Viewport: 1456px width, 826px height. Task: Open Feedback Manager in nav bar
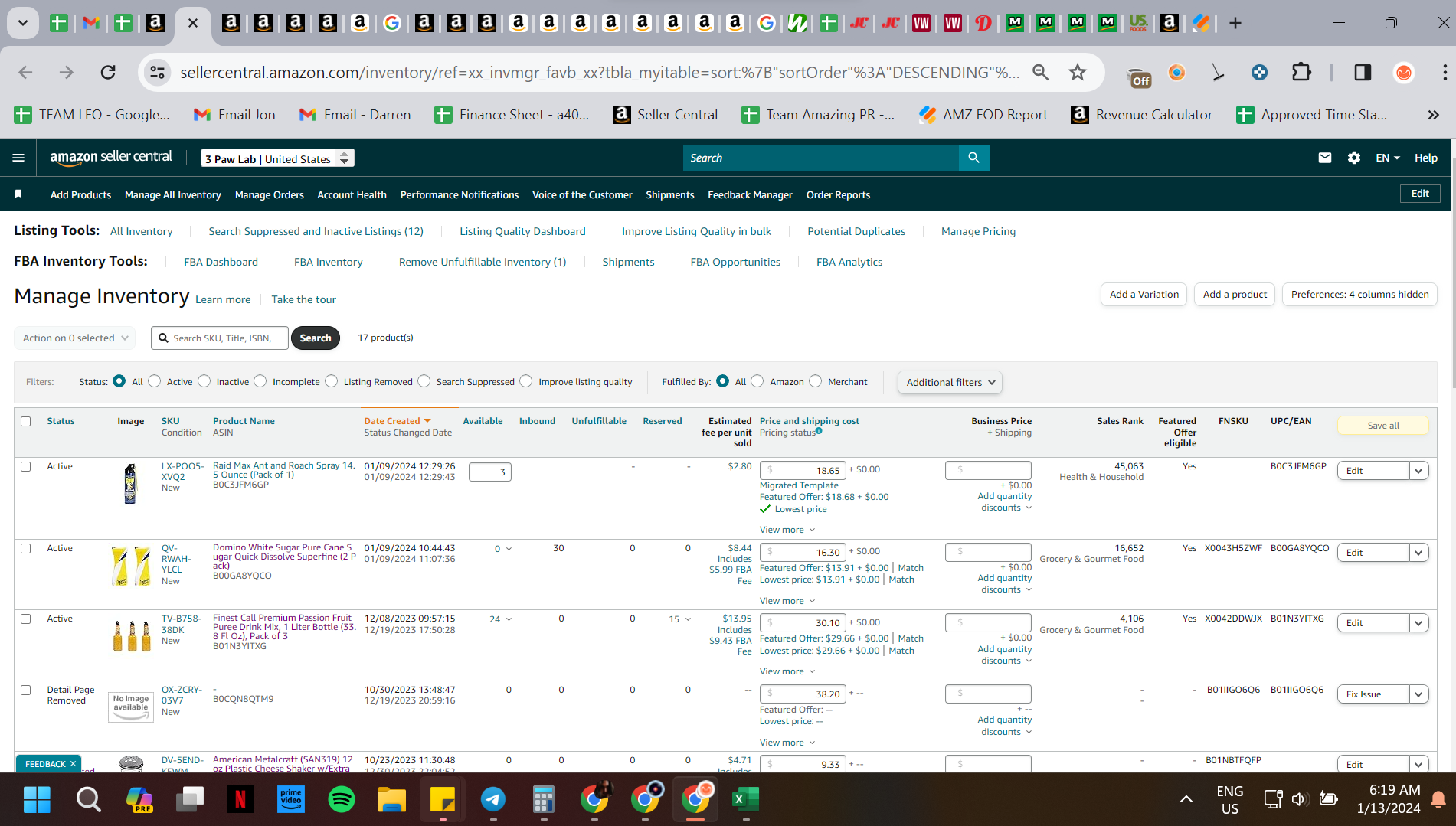click(750, 194)
